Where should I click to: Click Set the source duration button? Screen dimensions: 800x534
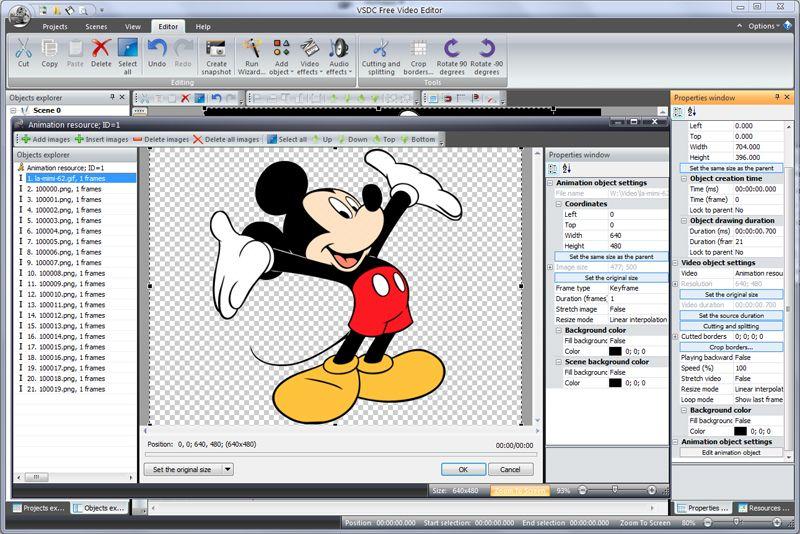[731, 316]
